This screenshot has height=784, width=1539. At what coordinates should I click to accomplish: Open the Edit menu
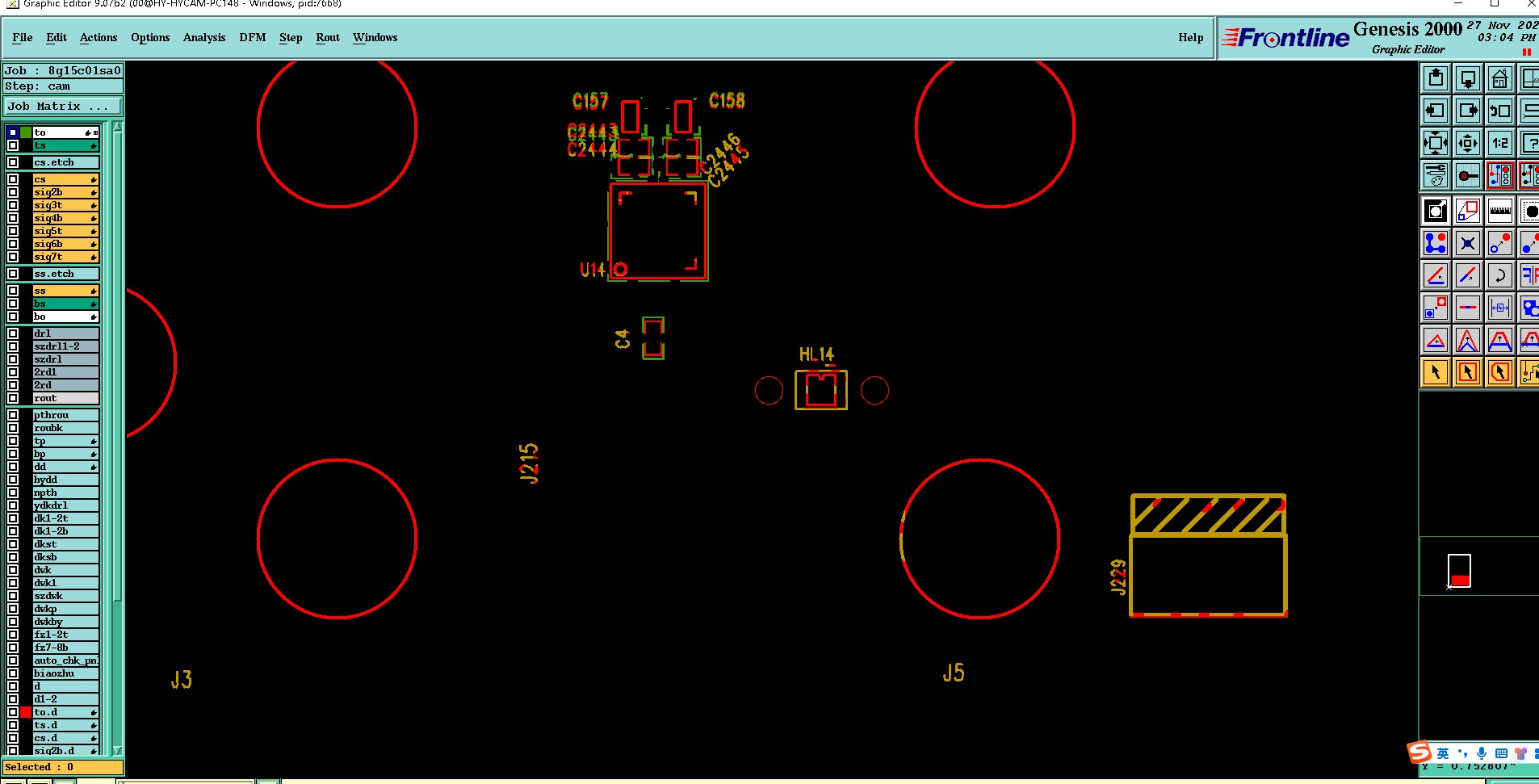(x=57, y=37)
